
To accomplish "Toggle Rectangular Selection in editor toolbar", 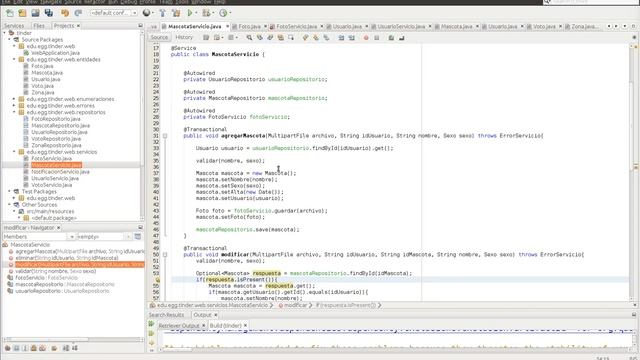I will (x=291, y=38).
